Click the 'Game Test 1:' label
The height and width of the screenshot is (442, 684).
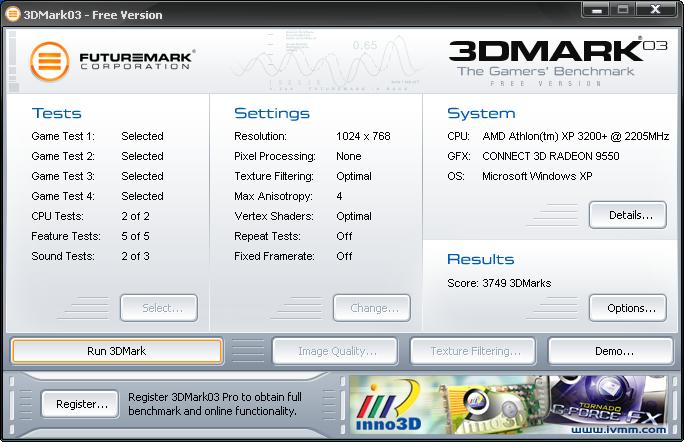pos(63,136)
